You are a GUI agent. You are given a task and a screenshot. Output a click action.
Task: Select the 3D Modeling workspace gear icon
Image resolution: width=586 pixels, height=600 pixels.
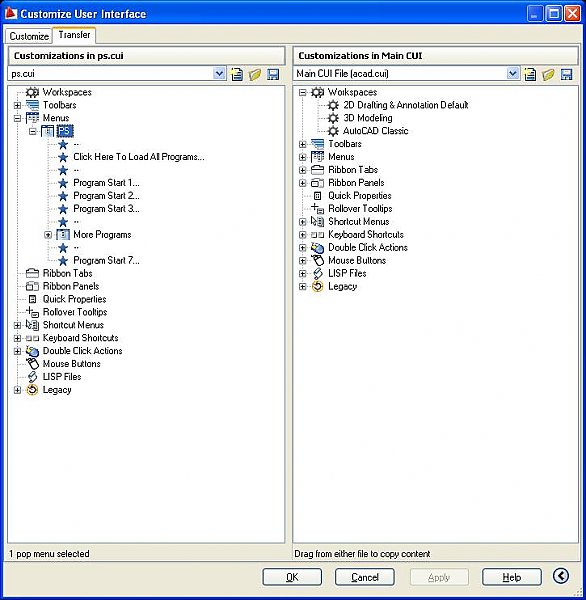pyautogui.click(x=333, y=118)
